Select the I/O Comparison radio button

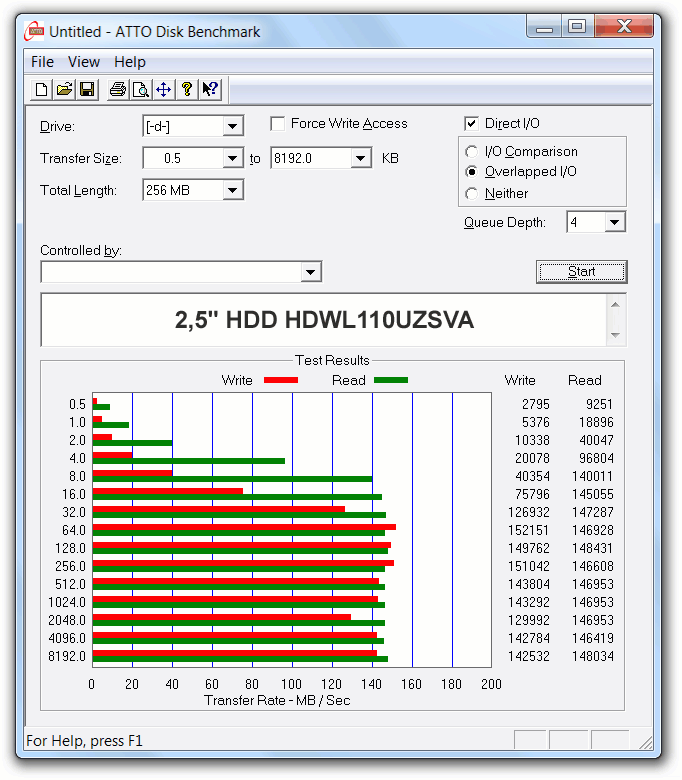pos(471,151)
